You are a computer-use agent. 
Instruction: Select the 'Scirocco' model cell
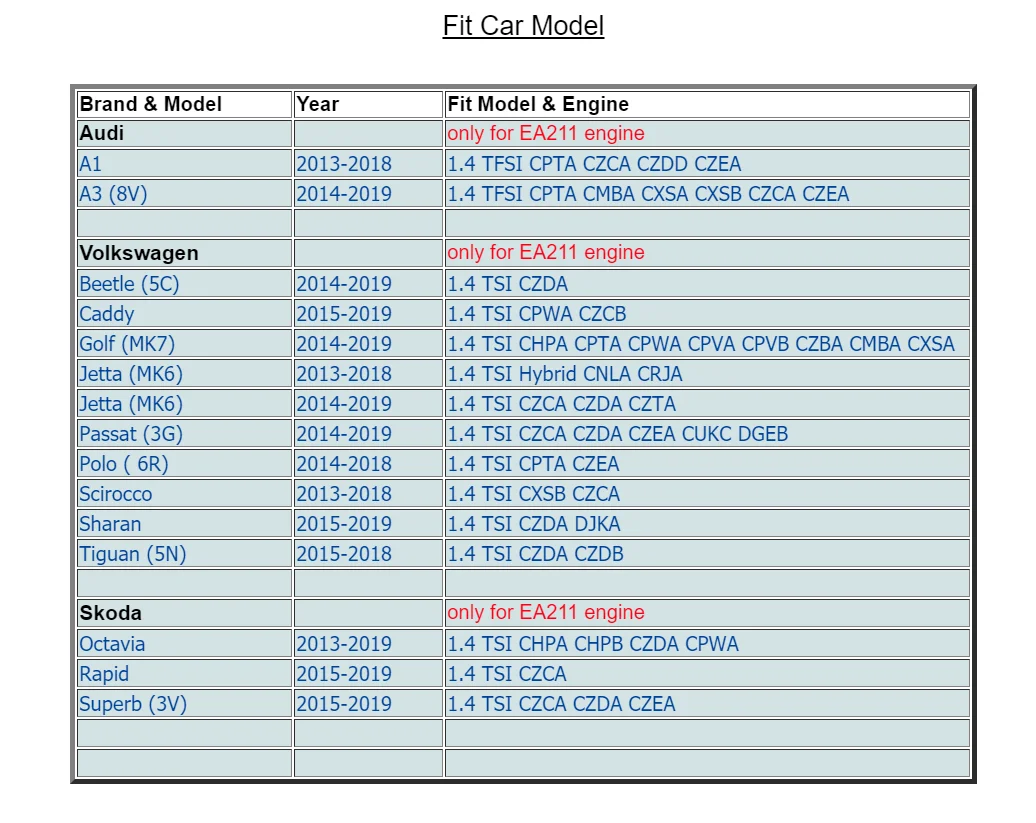pyautogui.click(x=184, y=493)
